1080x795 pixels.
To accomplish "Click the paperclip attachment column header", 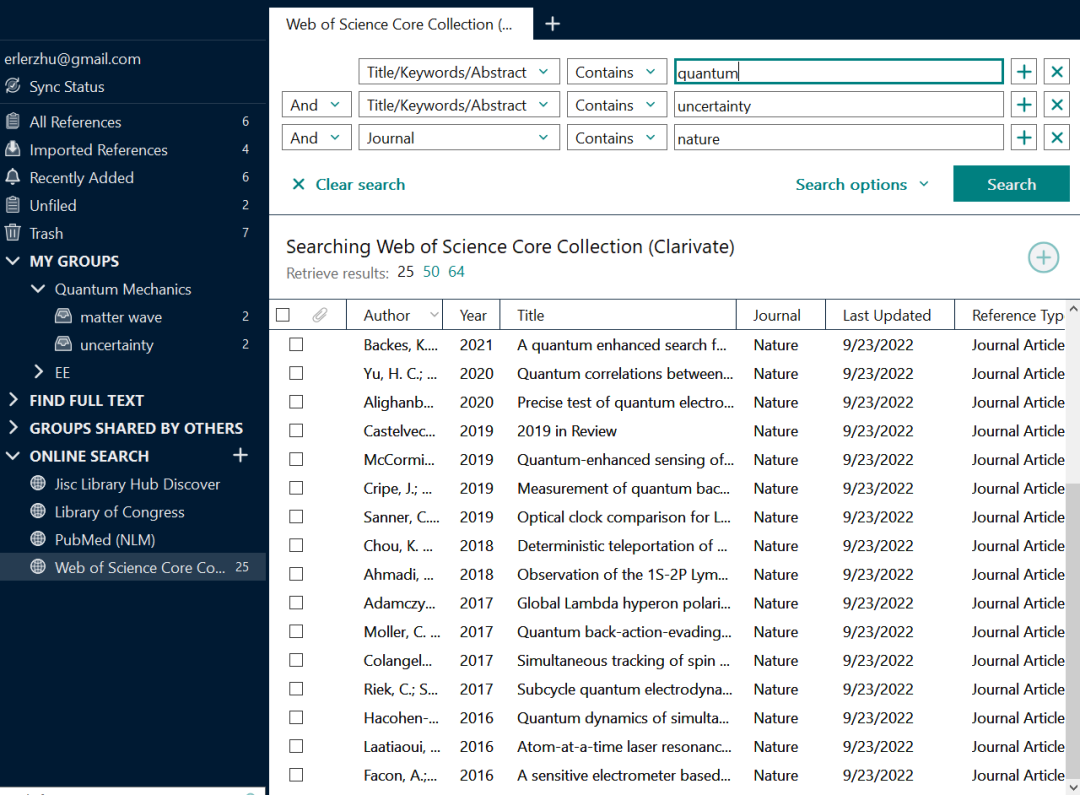I will point(320,316).
